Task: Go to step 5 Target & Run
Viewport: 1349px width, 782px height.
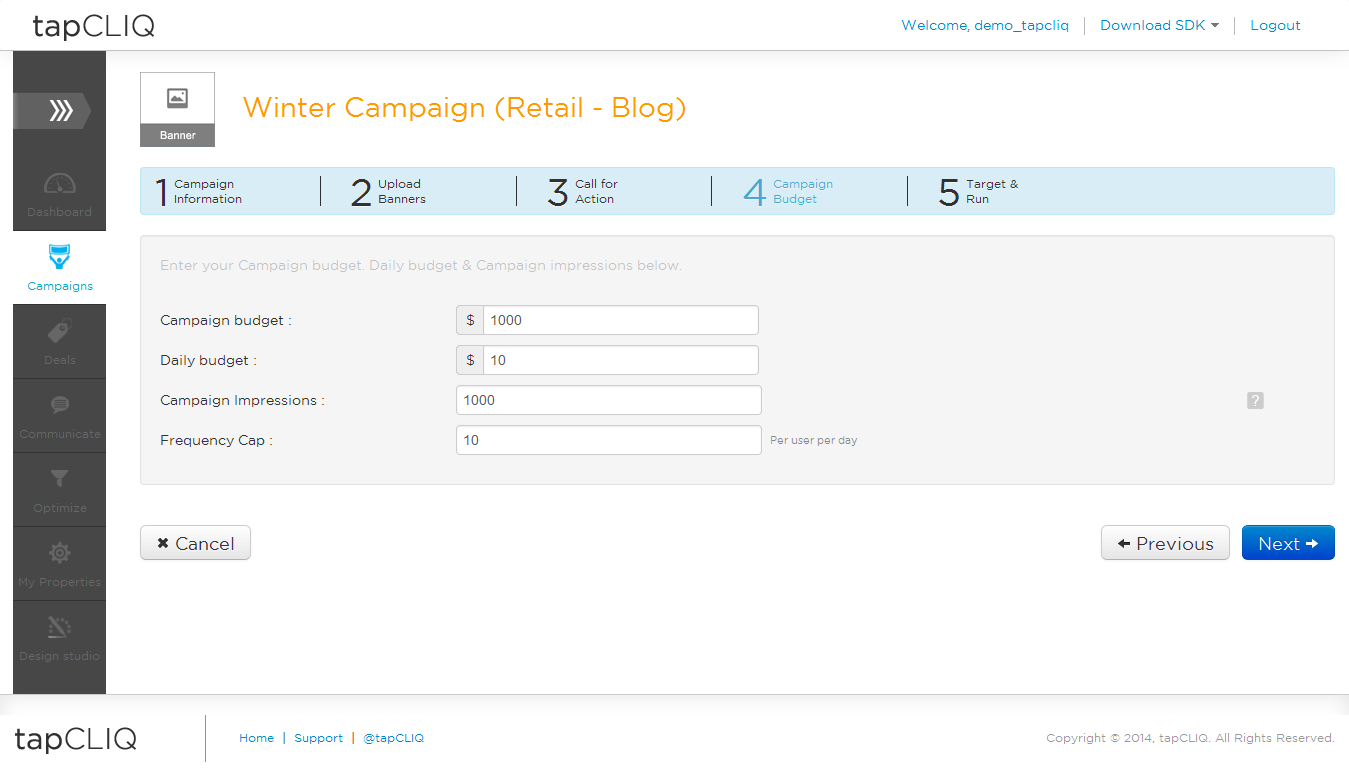Action: coord(979,191)
